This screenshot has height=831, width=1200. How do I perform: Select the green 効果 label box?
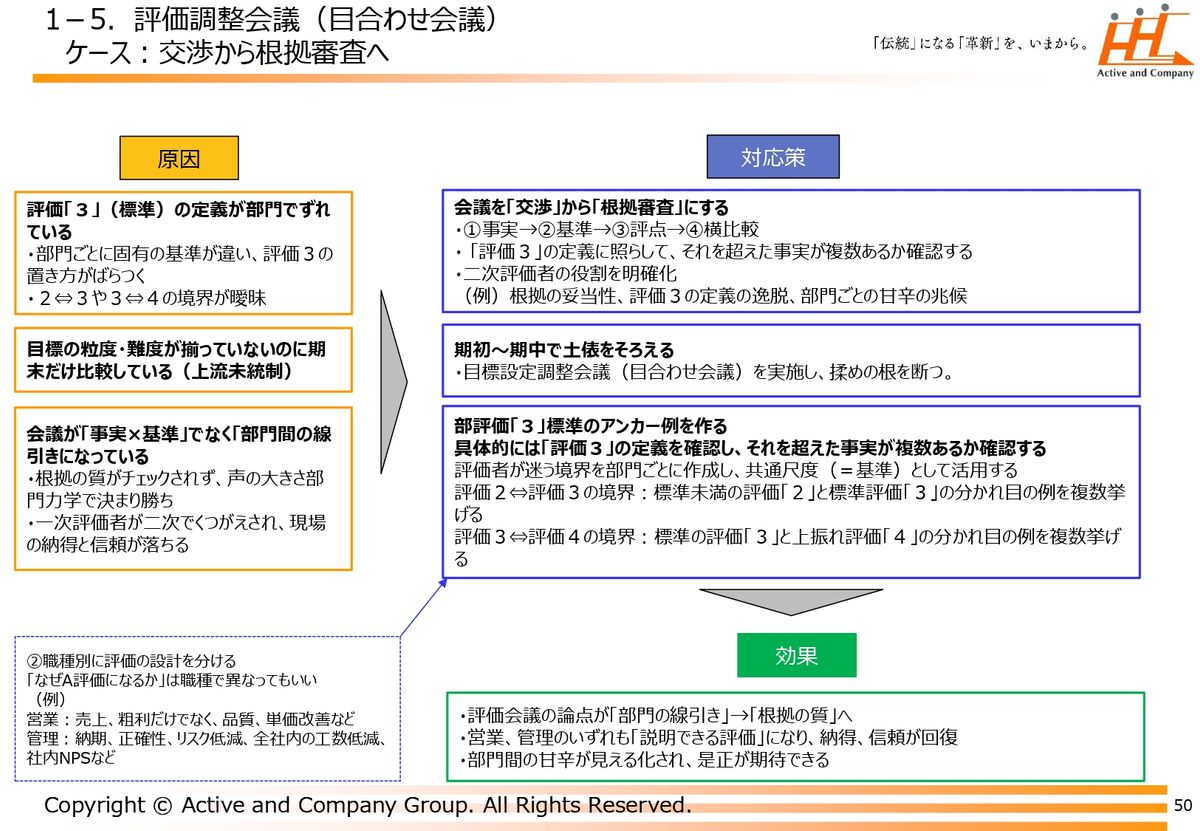click(x=796, y=655)
